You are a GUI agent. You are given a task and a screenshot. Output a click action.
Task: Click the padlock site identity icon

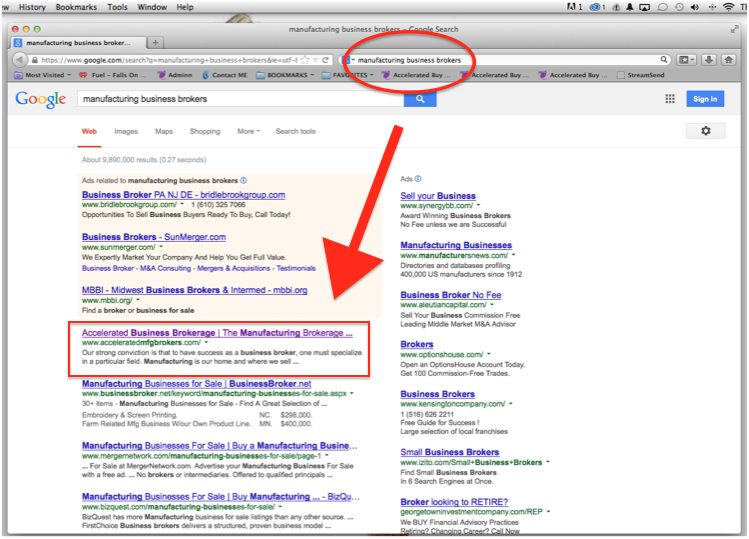pyautogui.click(x=34, y=60)
